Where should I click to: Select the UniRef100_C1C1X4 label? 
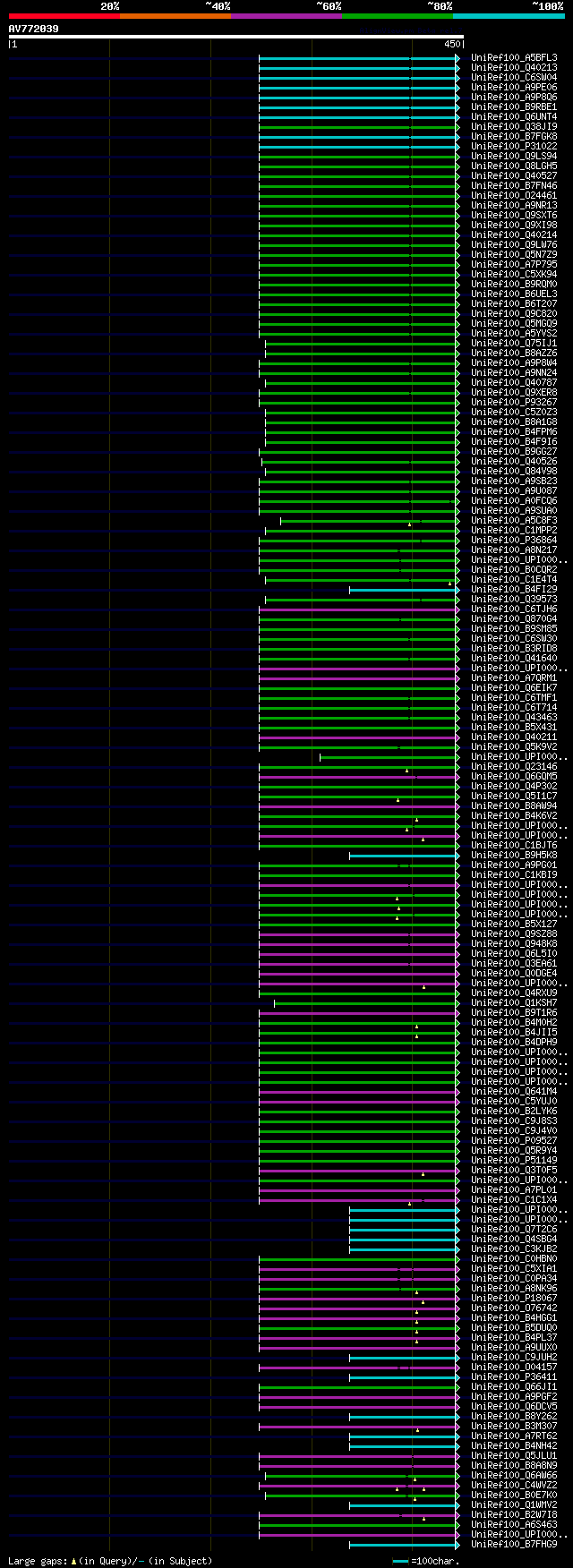point(514,1200)
